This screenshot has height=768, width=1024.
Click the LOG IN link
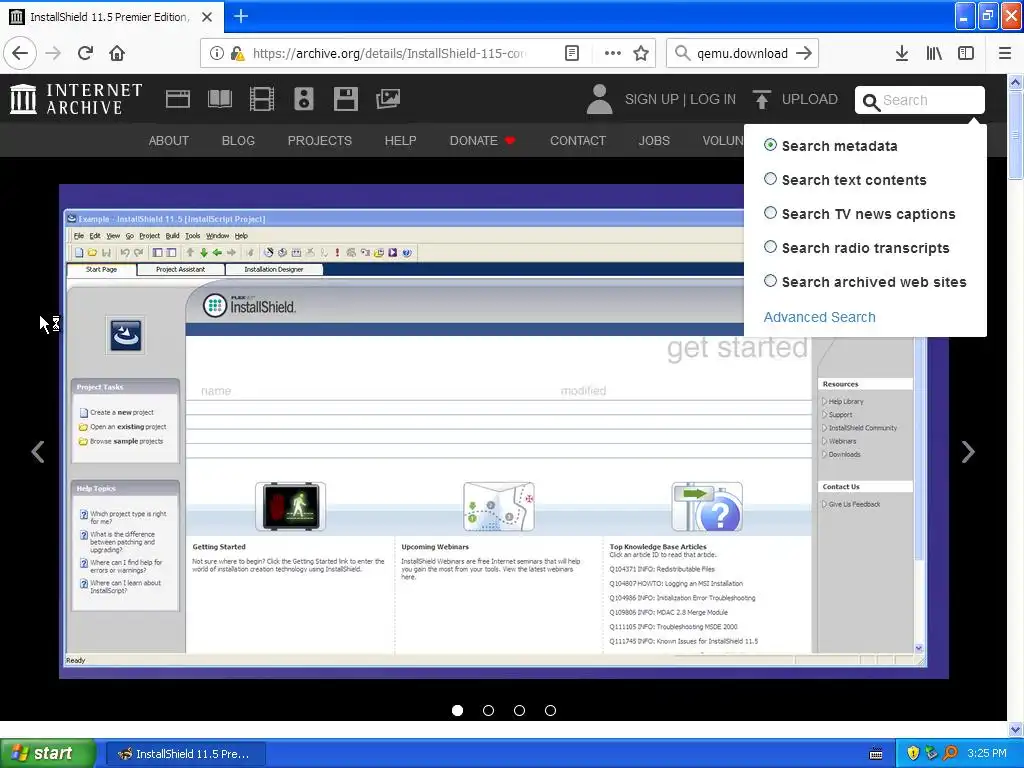pyautogui.click(x=712, y=99)
